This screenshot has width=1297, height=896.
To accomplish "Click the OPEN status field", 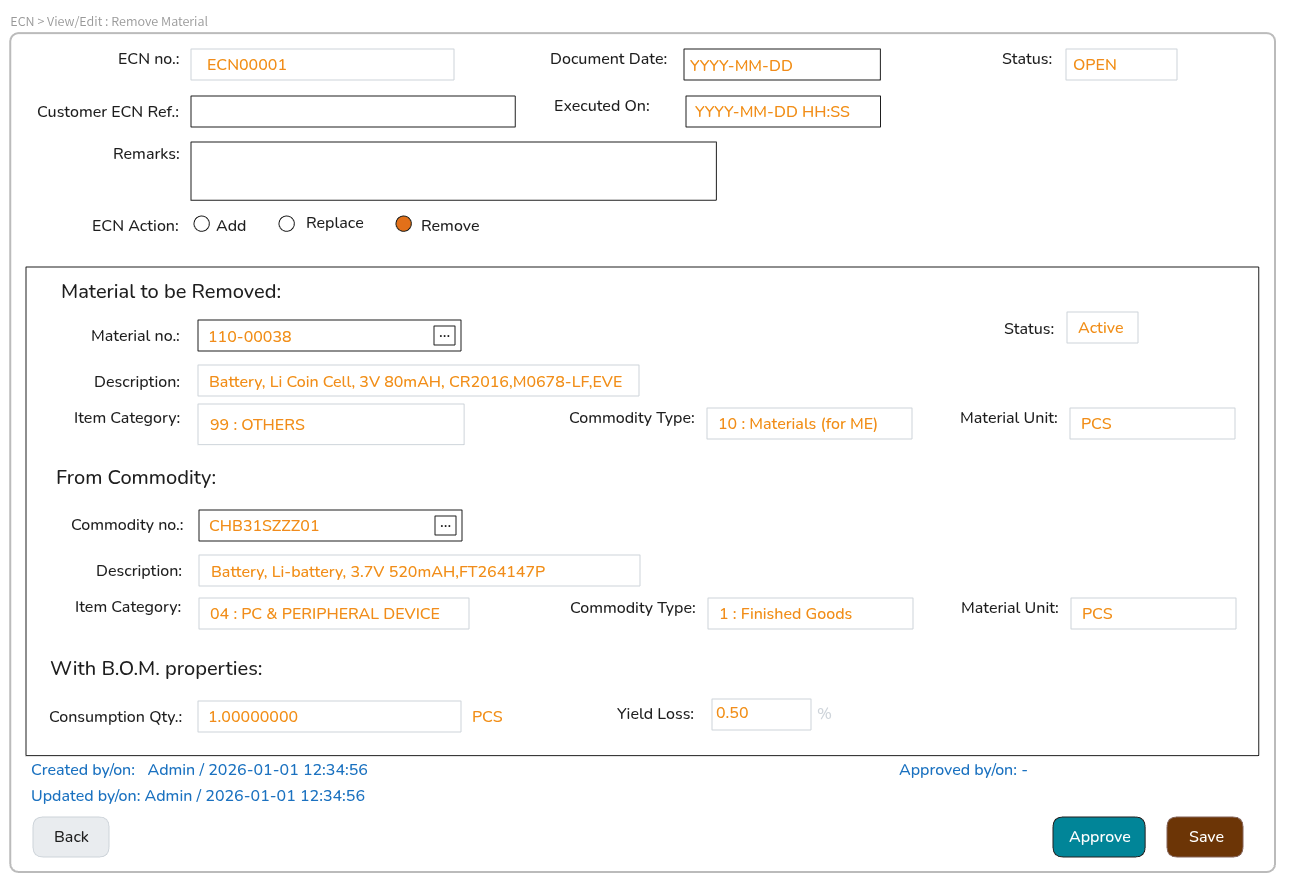I will [x=1121, y=64].
